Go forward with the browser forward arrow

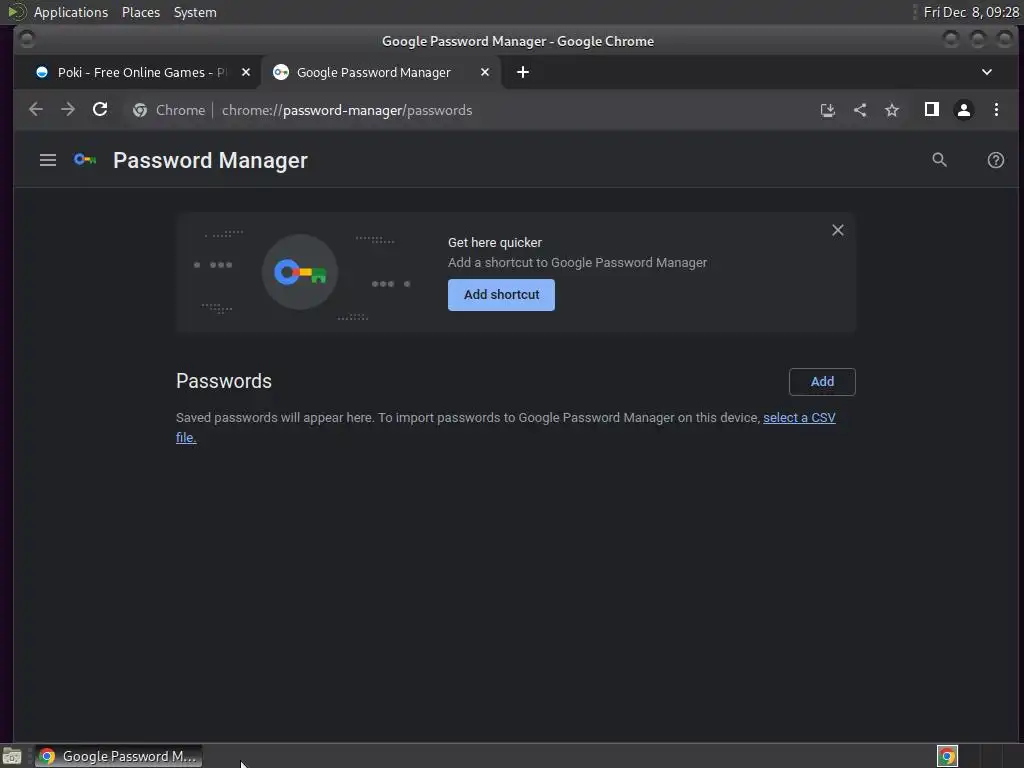pos(68,110)
